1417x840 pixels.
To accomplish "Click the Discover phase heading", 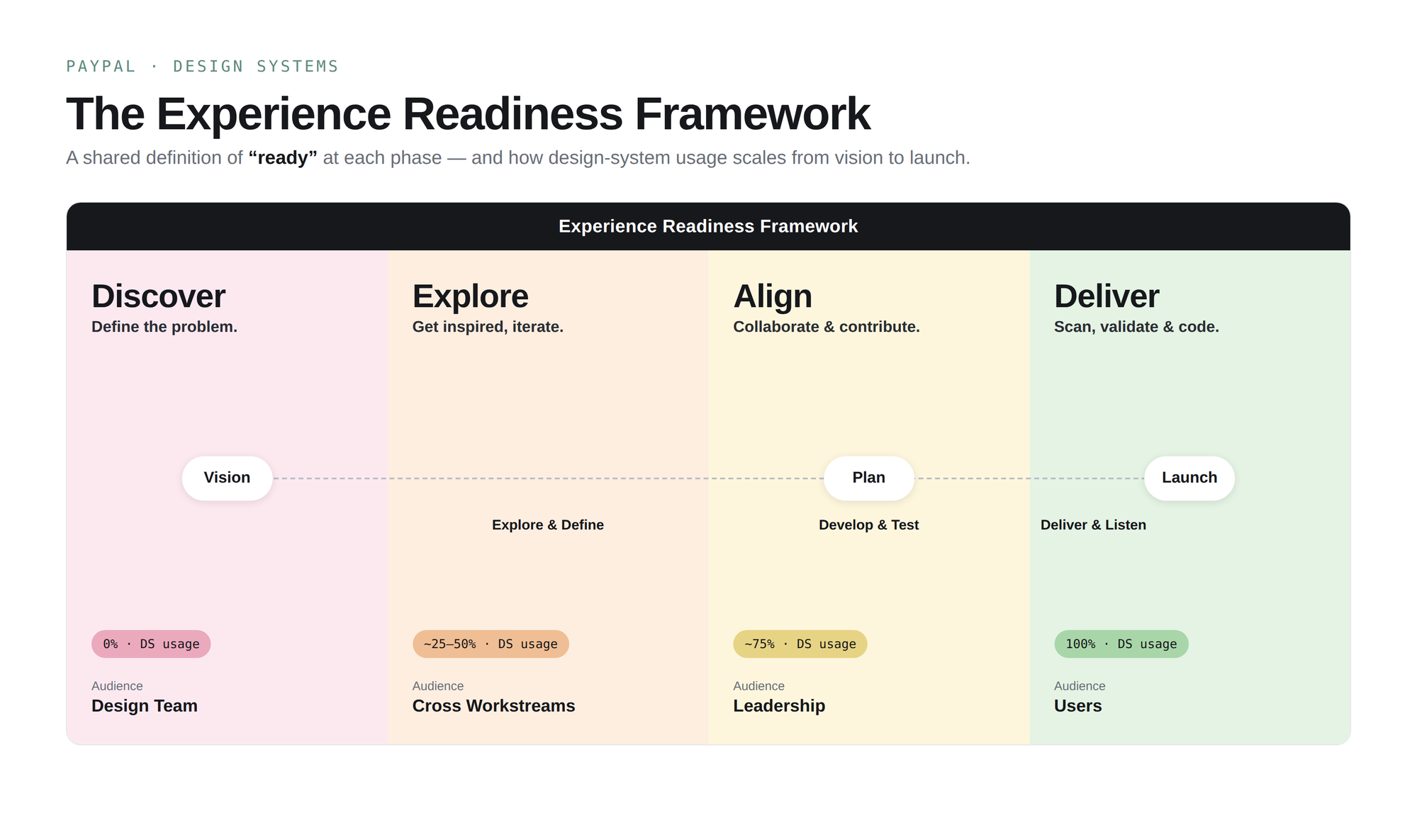I will tap(158, 296).
